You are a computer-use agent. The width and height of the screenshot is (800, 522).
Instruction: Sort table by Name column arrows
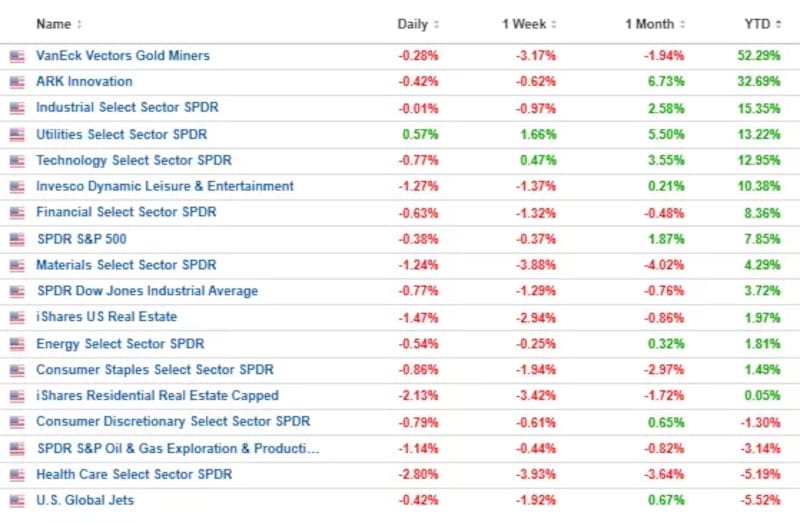(80, 24)
